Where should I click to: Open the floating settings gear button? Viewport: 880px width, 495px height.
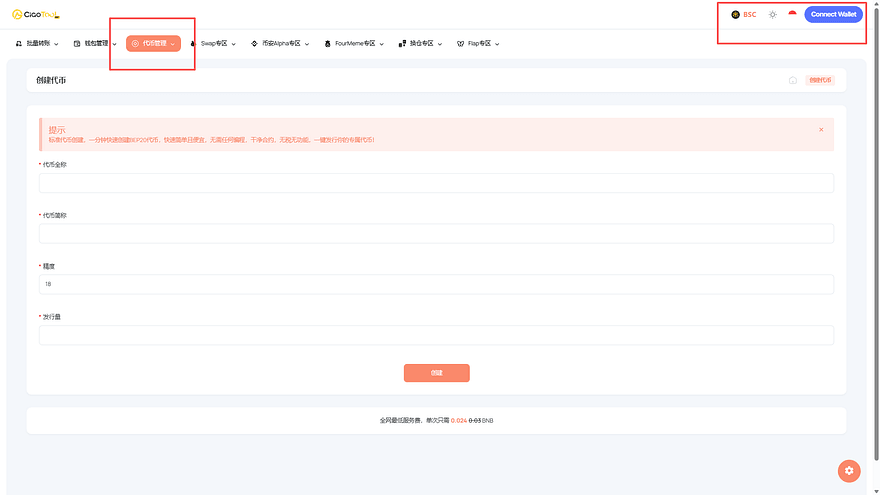click(x=849, y=471)
